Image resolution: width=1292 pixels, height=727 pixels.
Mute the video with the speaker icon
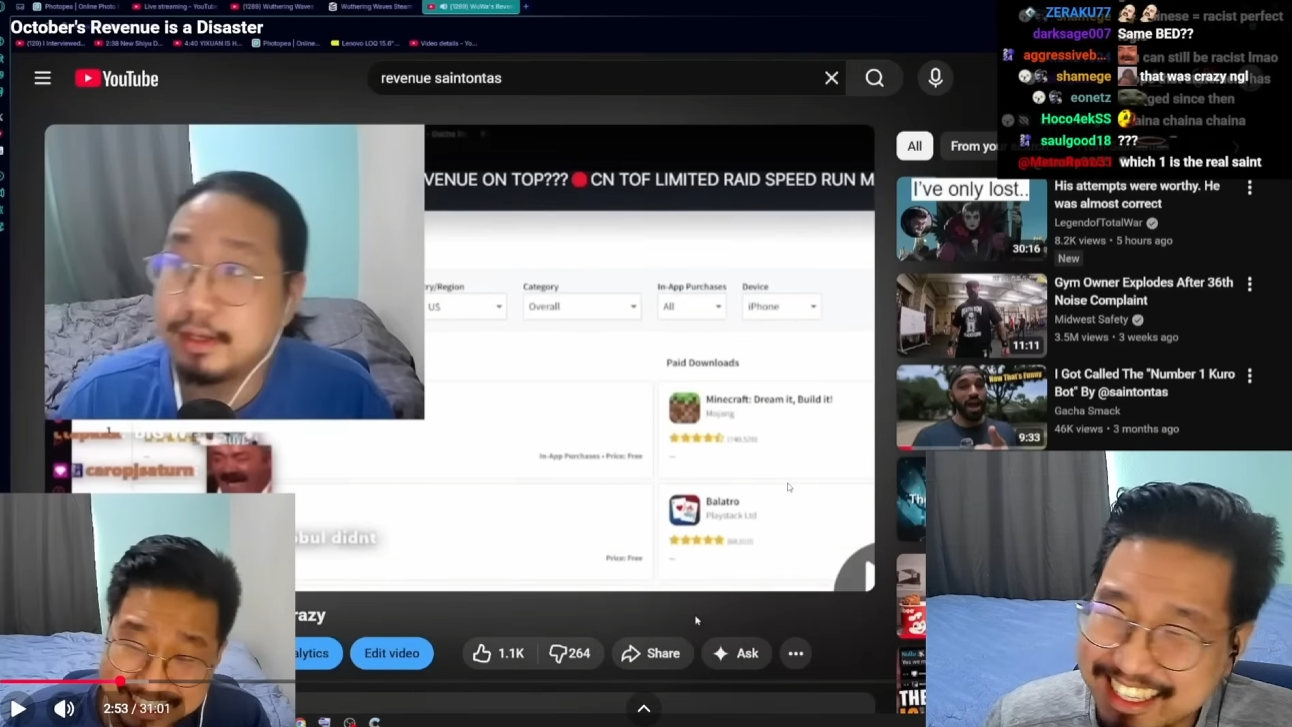(x=64, y=709)
